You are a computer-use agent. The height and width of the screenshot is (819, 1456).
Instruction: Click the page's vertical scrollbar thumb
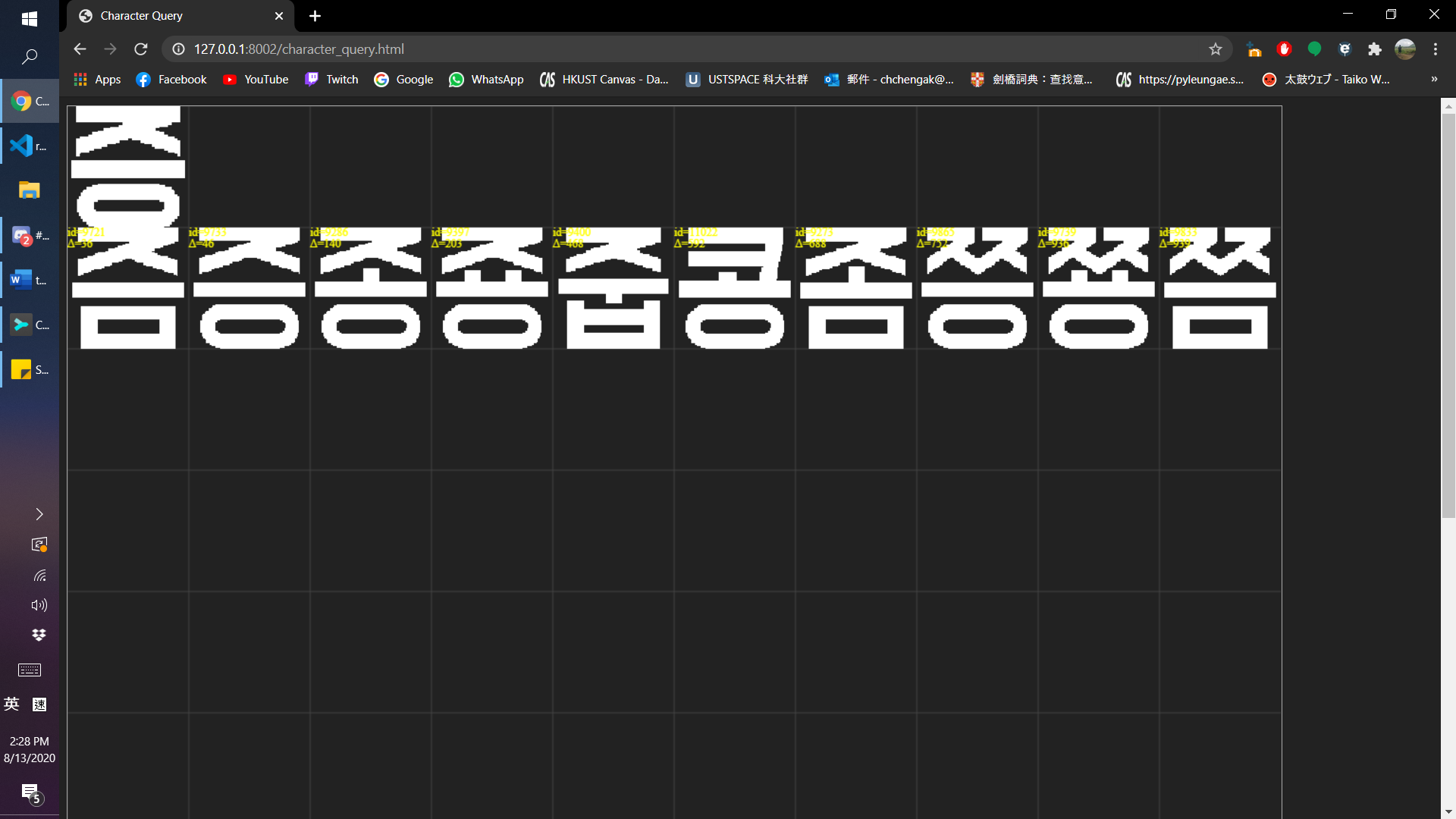coord(1448,315)
